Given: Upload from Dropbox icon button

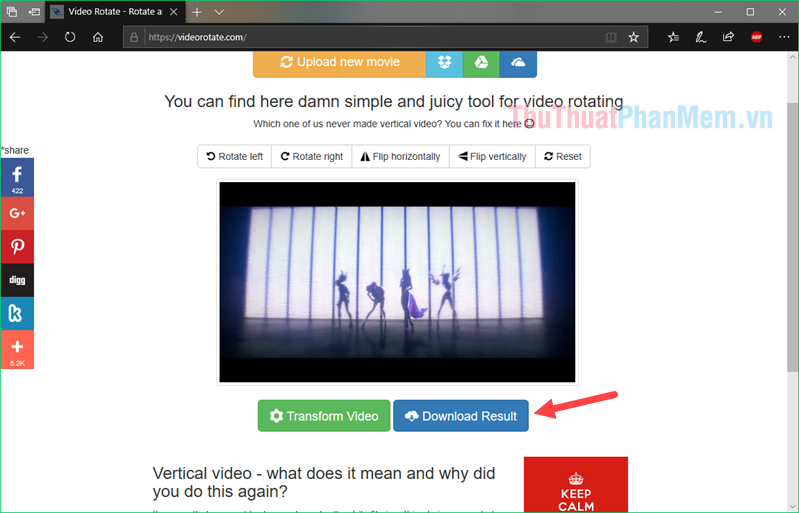Looking at the screenshot, I should click(444, 63).
